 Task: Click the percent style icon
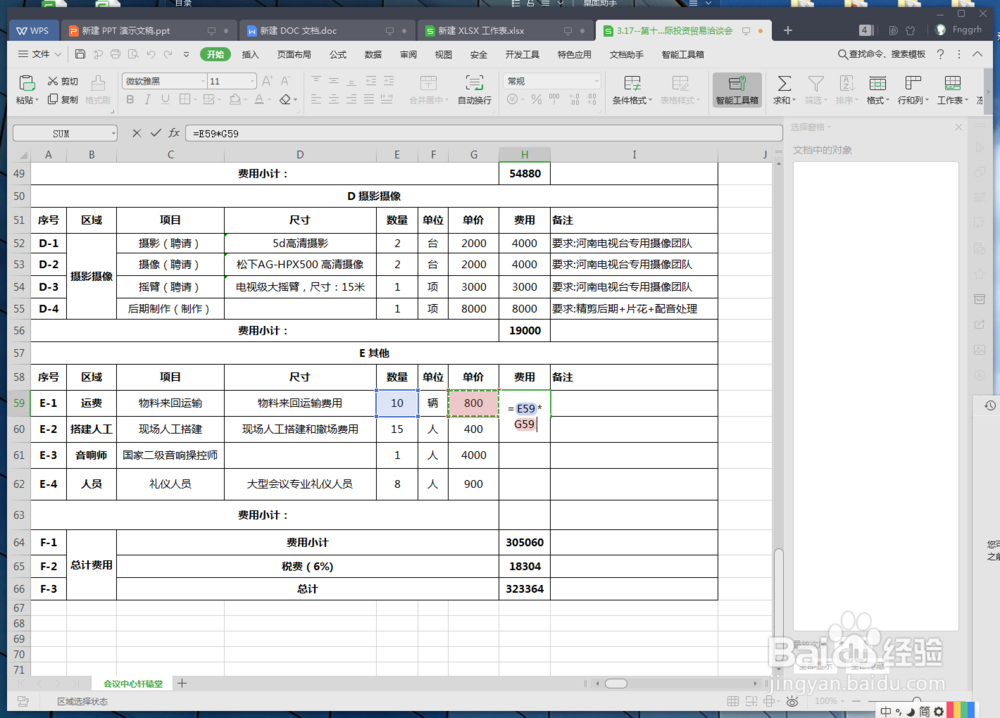536,99
